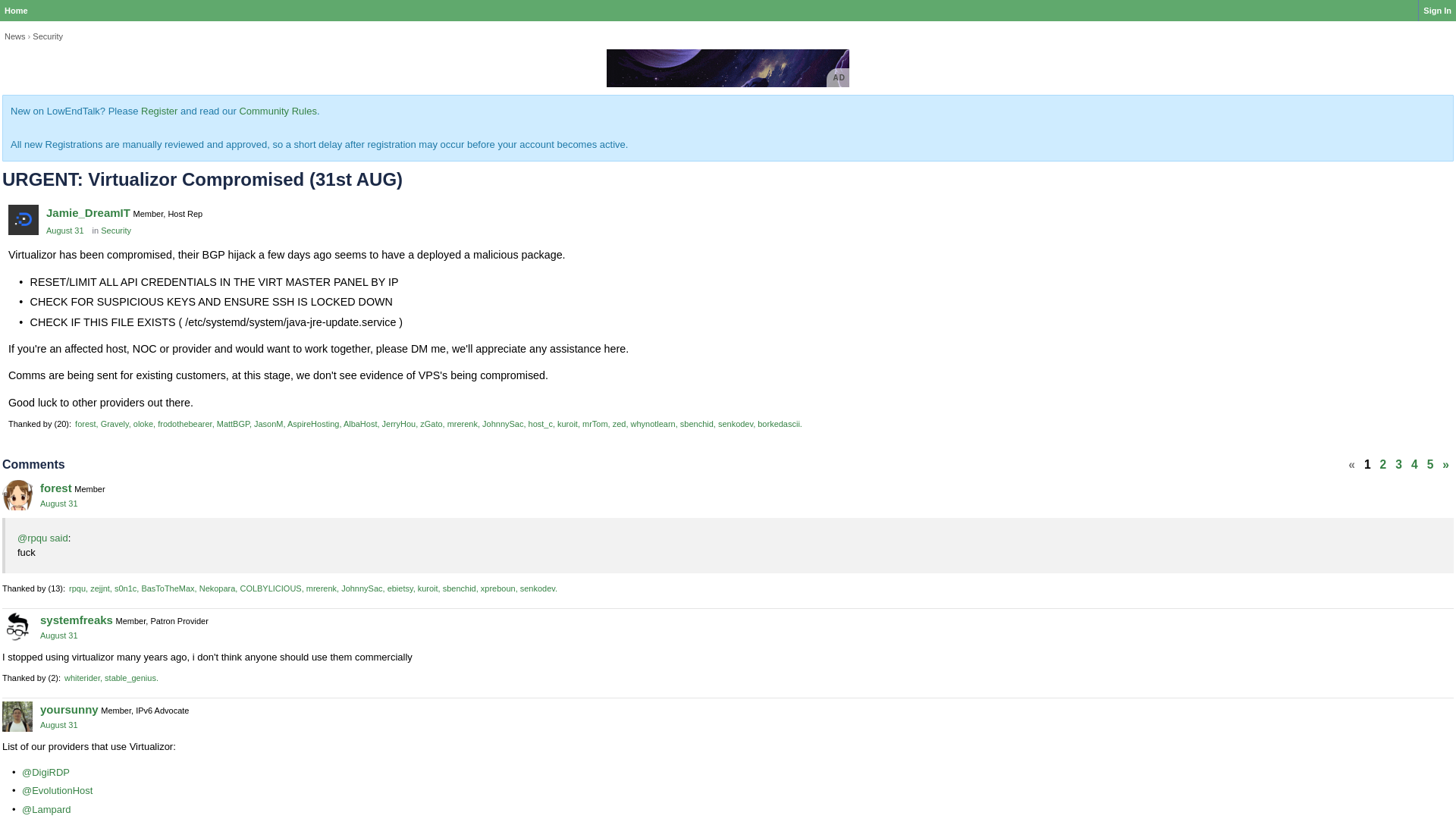This screenshot has height=819, width=1456.
Task: Click the space banner advertisement
Action: [728, 68]
